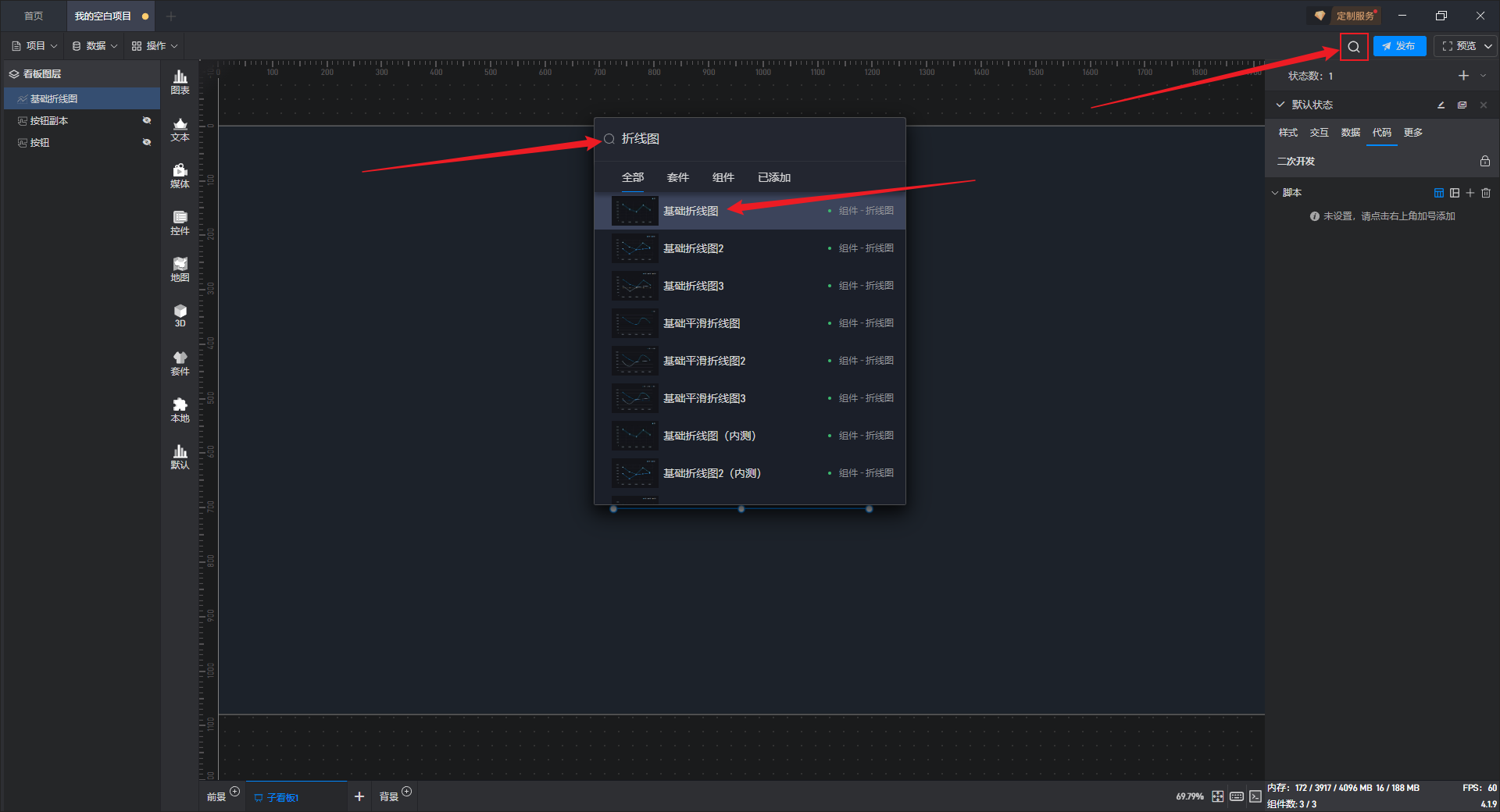This screenshot has width=1500, height=812.
Task: Click the 预览 preview button
Action: [1459, 46]
